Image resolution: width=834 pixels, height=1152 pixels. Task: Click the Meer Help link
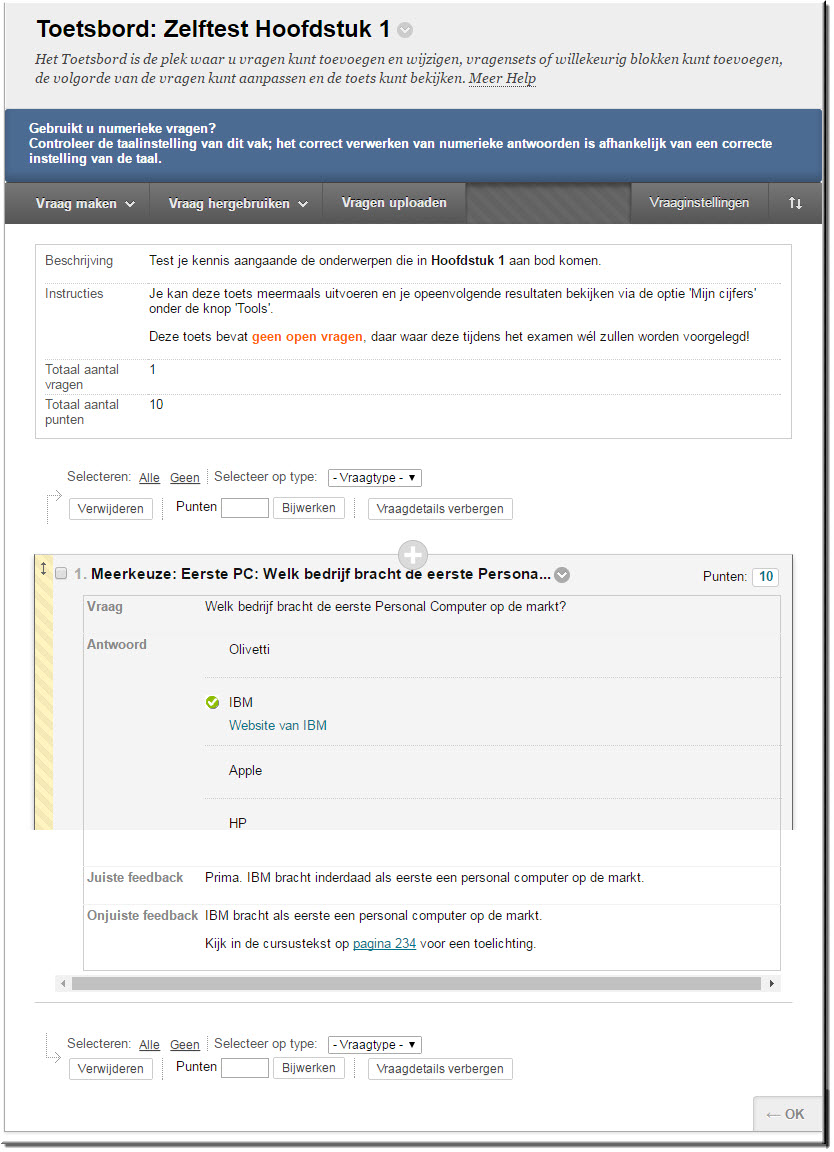coord(502,79)
